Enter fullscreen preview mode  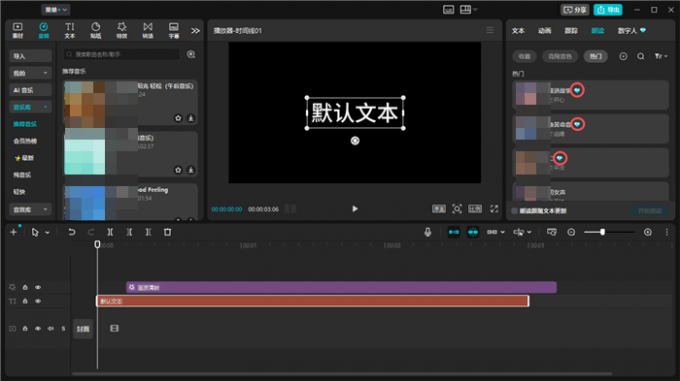coord(494,209)
